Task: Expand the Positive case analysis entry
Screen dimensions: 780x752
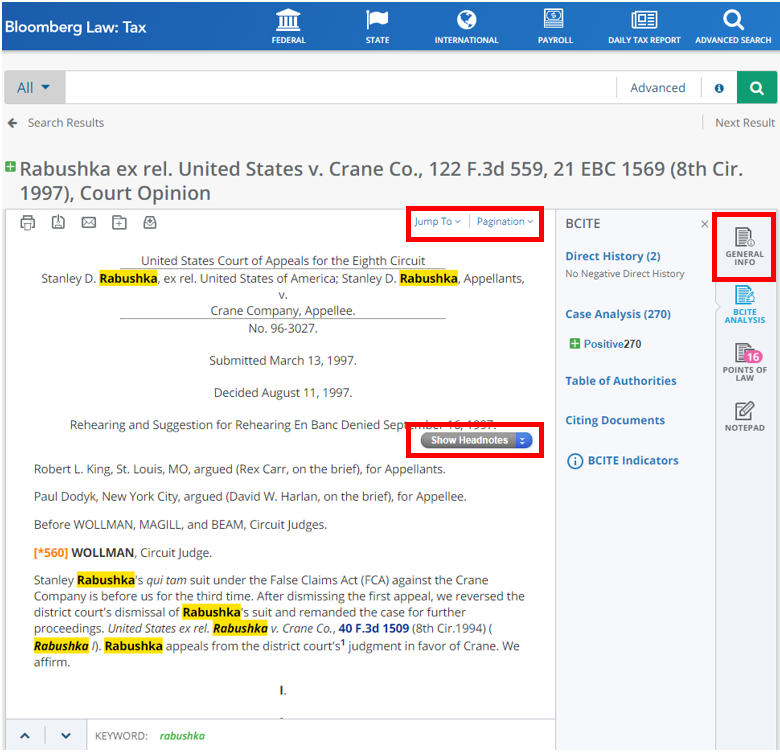Action: [x=574, y=344]
